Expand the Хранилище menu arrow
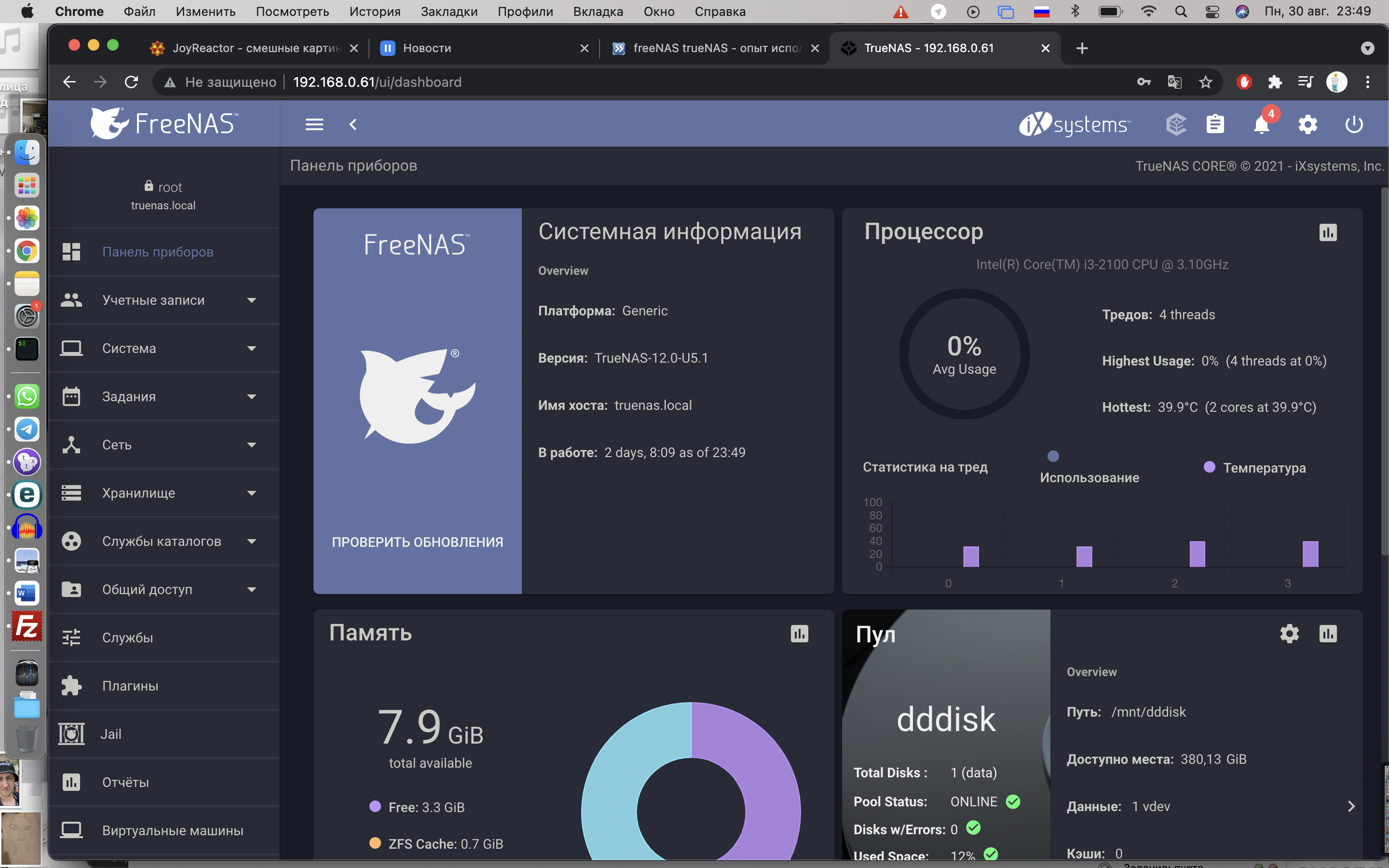Image resolution: width=1389 pixels, height=868 pixels. pyautogui.click(x=251, y=493)
